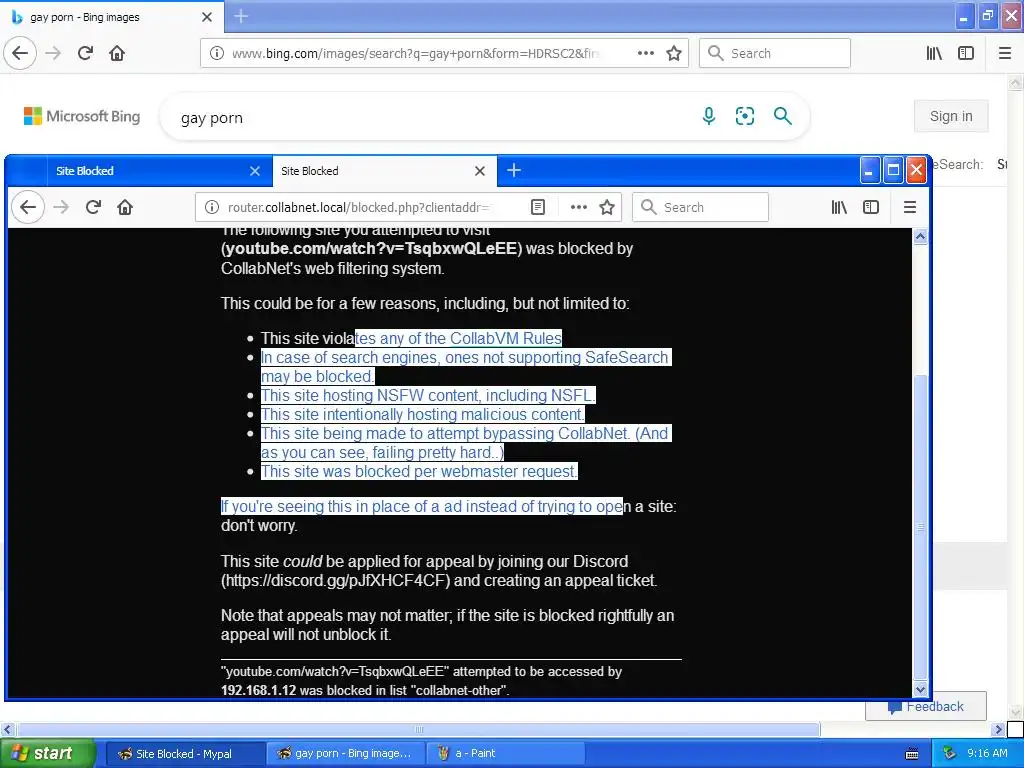Show site information for bing.com address

217,53
